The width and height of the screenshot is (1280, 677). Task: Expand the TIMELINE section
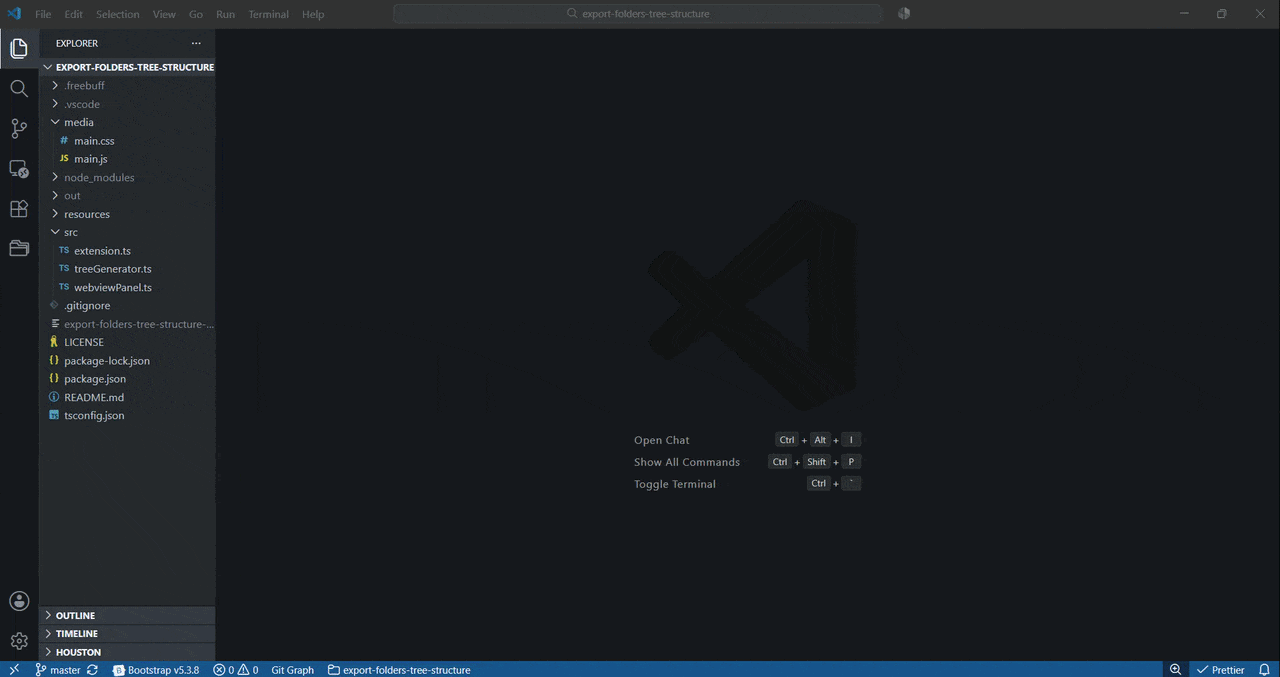(127, 633)
